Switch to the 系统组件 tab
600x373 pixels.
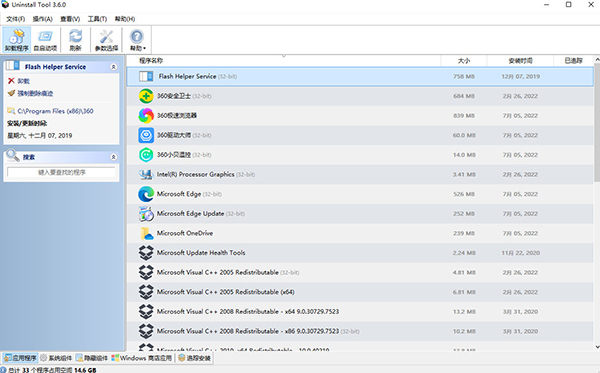click(56, 358)
